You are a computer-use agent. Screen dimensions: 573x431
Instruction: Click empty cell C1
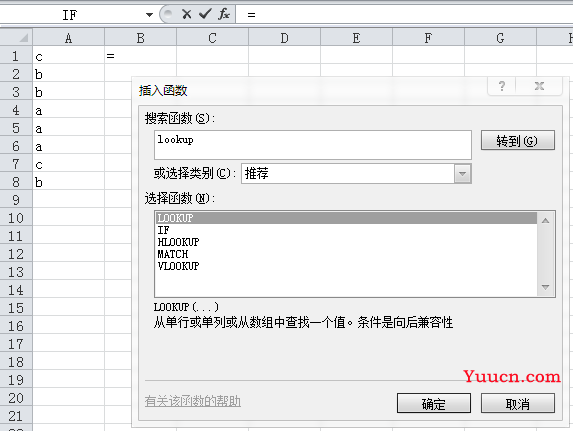pyautogui.click(x=212, y=56)
